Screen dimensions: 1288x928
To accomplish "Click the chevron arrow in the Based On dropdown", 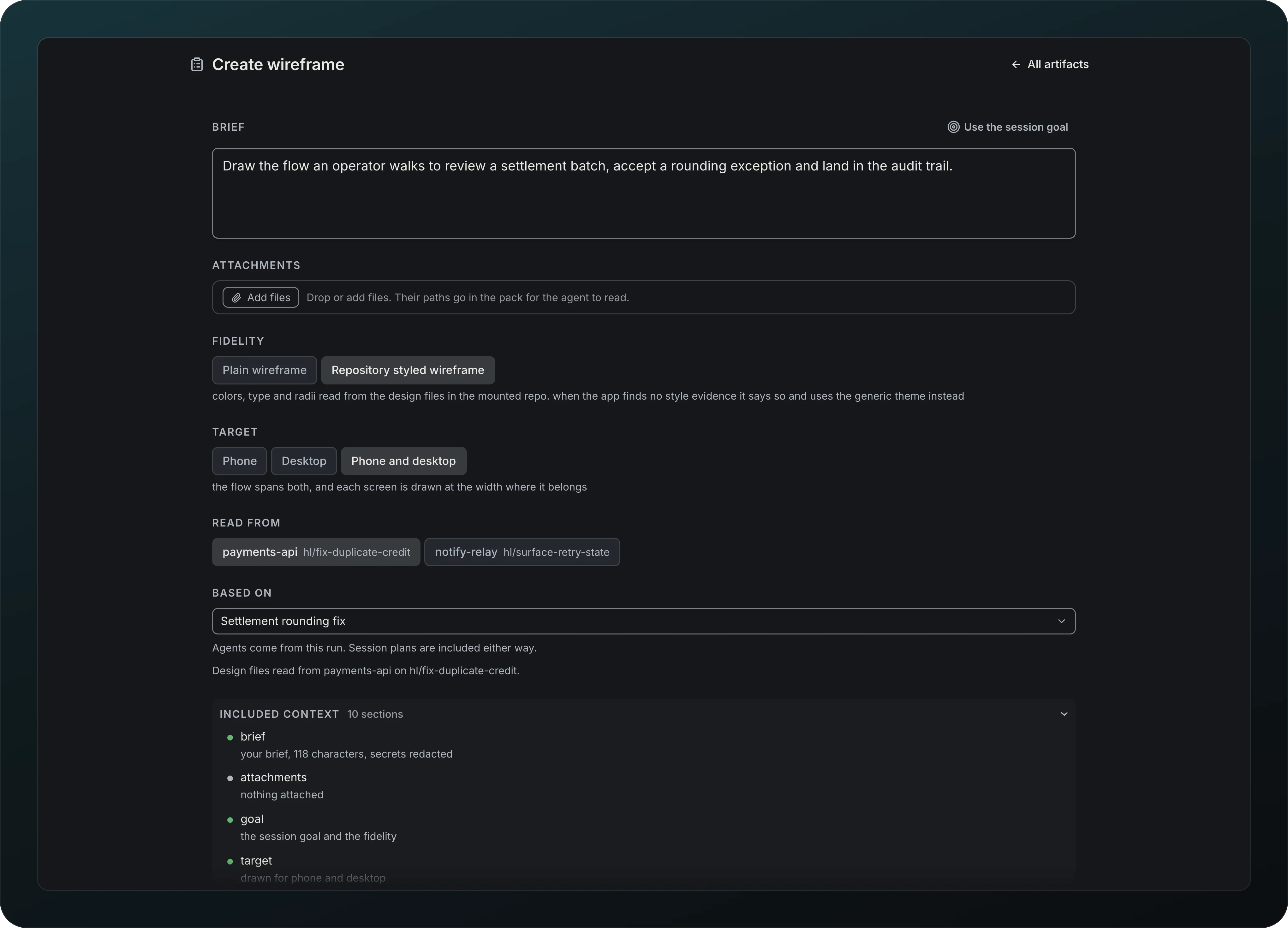I will click(x=1061, y=621).
